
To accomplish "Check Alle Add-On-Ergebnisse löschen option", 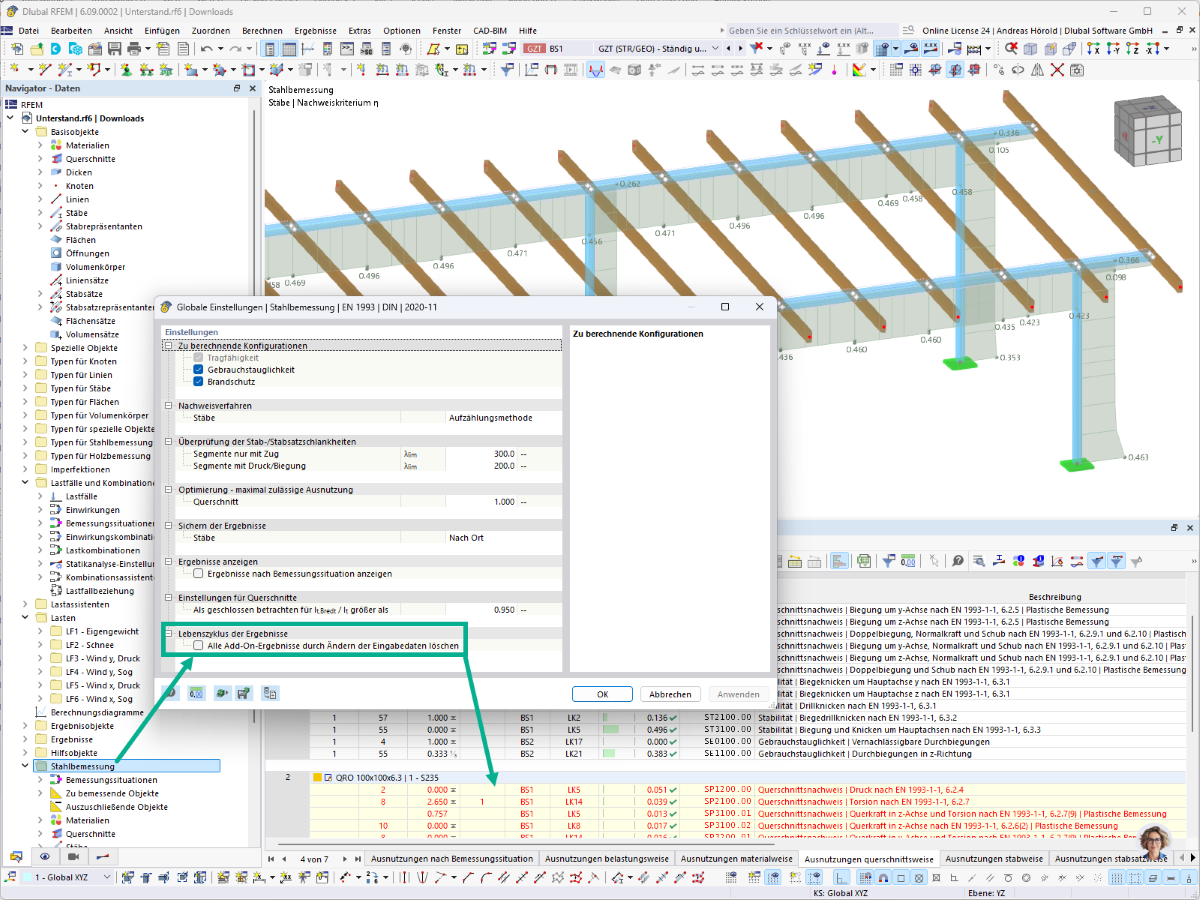I will point(199,646).
